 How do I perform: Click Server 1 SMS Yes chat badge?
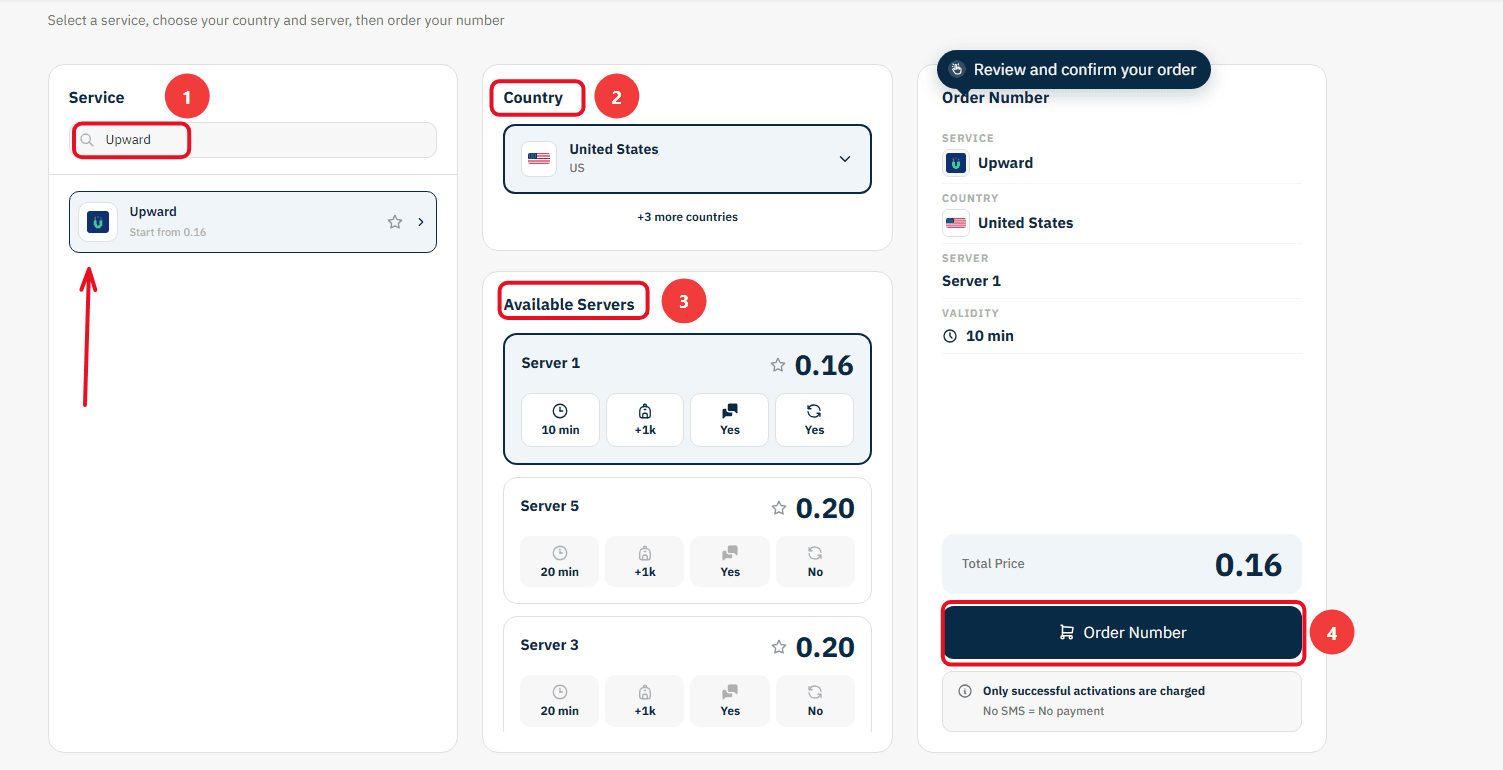click(x=730, y=419)
